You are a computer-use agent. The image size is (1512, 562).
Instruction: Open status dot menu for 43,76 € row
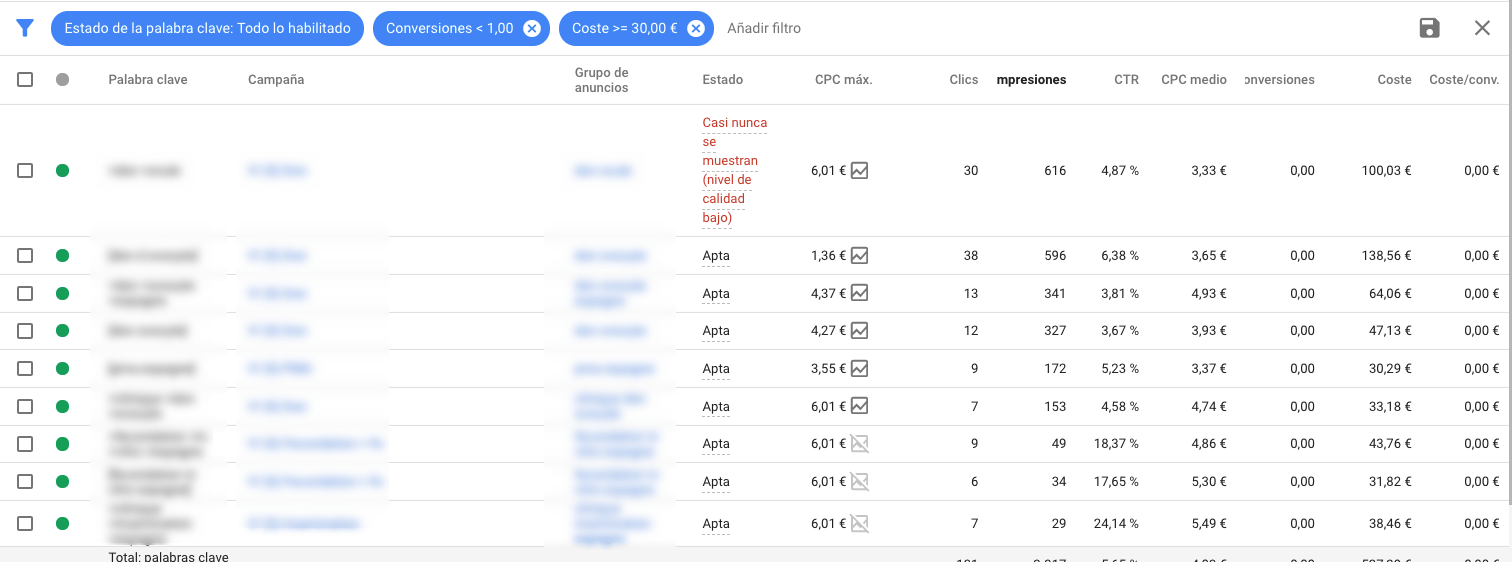62,444
